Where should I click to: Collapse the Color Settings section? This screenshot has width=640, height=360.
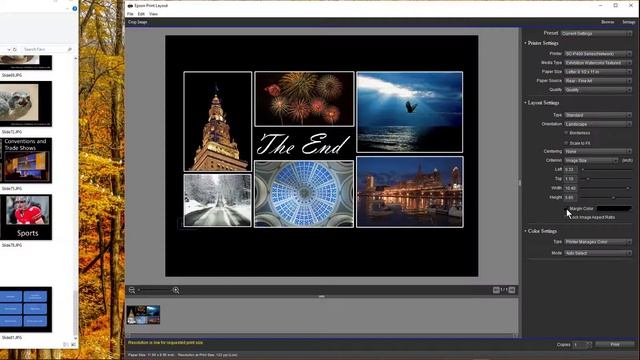click(540, 231)
